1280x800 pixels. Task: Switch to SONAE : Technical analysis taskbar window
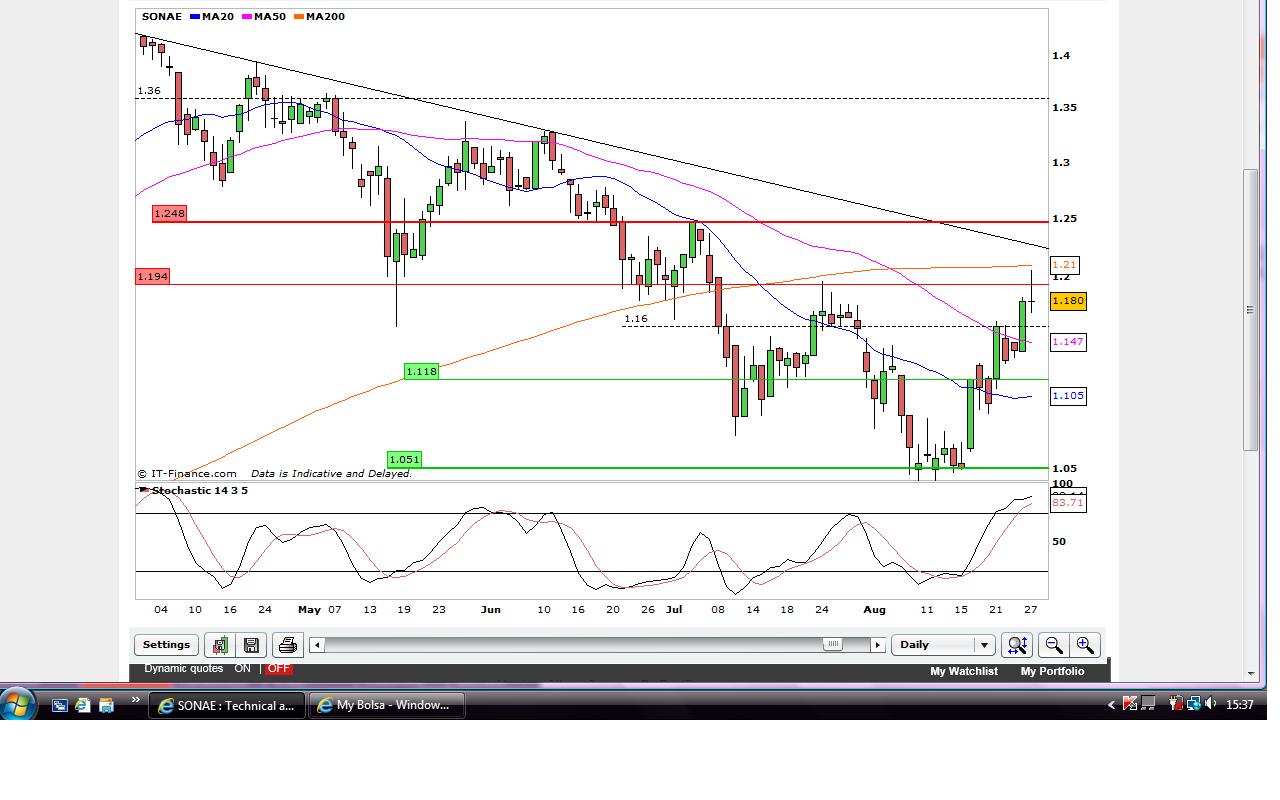(x=227, y=705)
